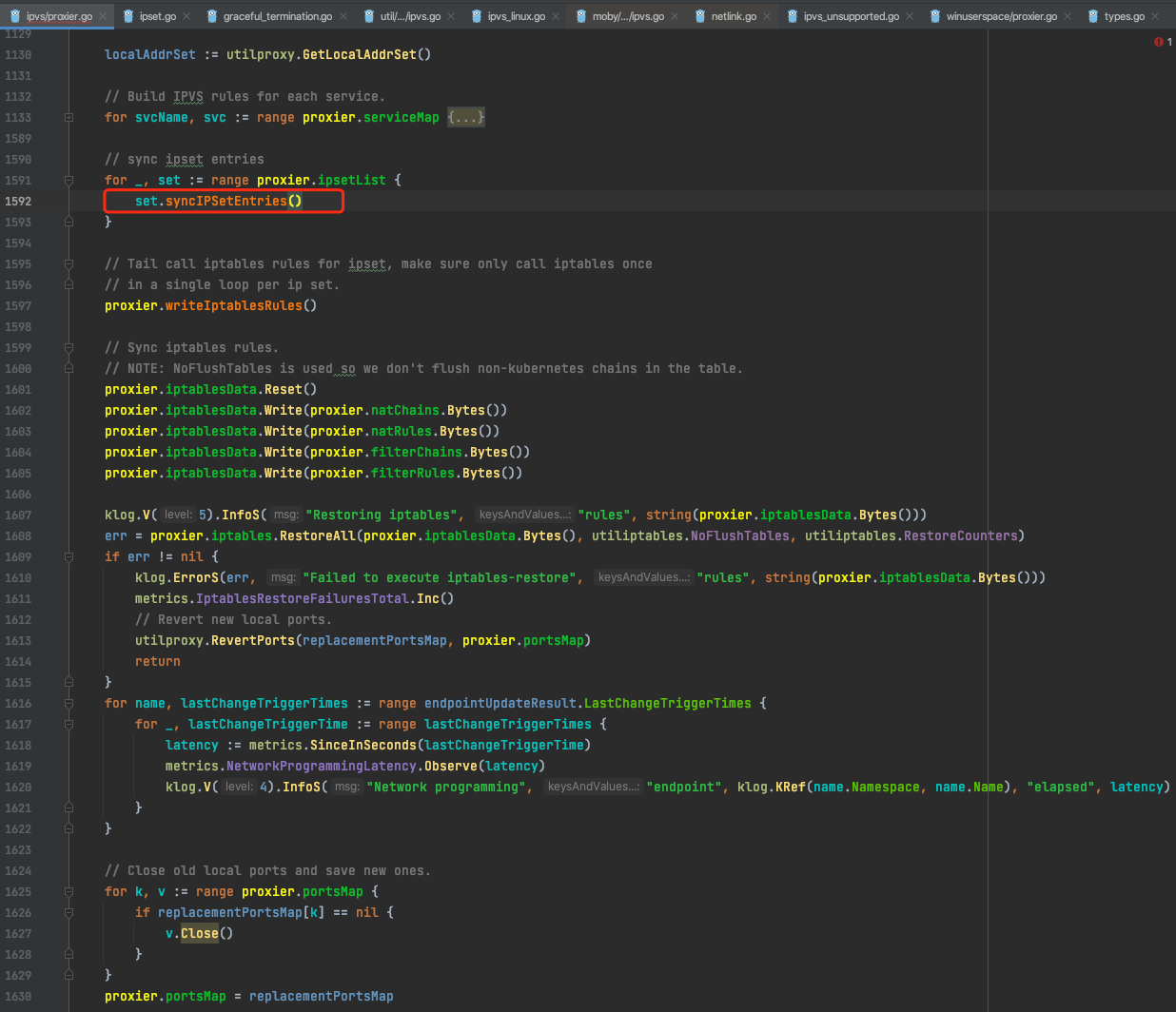Click IptablesRestoreFailuresTotal on line 1611
Screen dimensions: 1176x1012
[x=303, y=599]
